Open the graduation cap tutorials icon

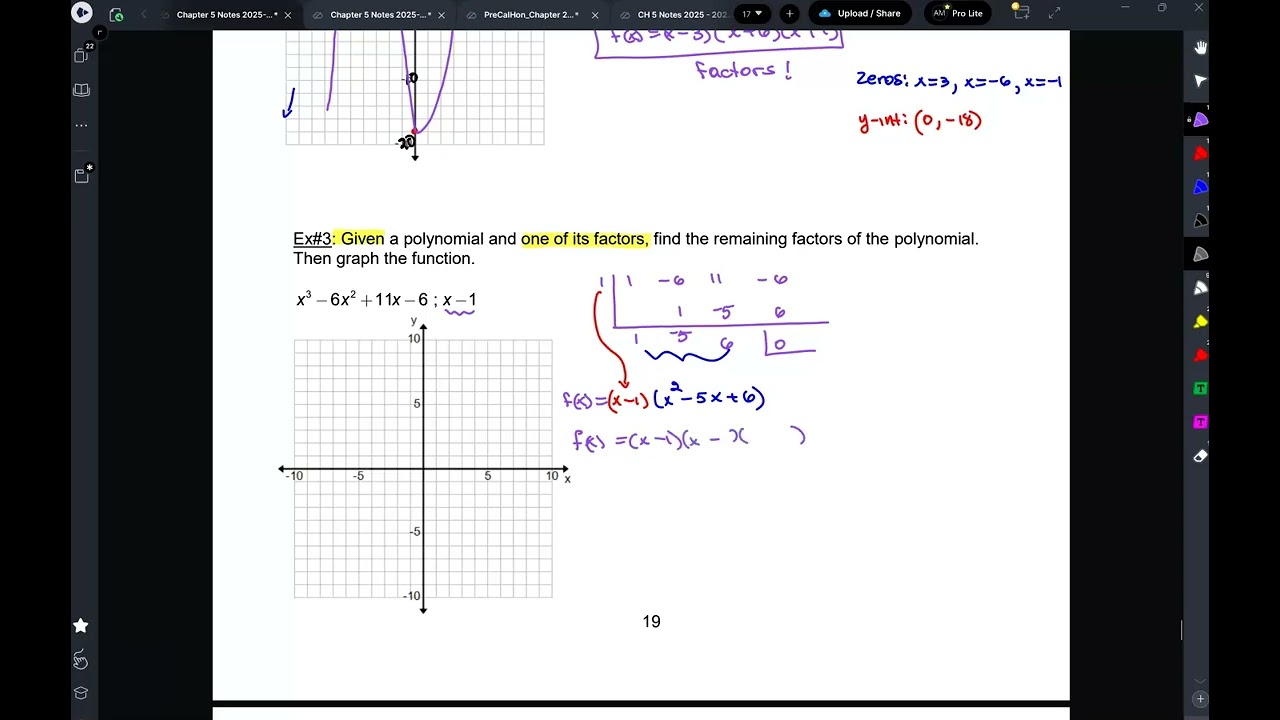[x=81, y=693]
